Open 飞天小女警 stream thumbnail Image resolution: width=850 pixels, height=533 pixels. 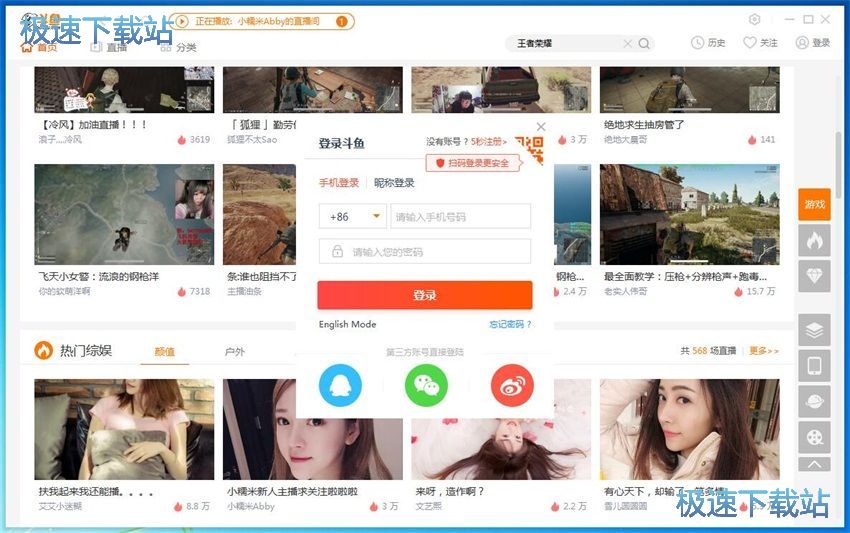tap(124, 215)
